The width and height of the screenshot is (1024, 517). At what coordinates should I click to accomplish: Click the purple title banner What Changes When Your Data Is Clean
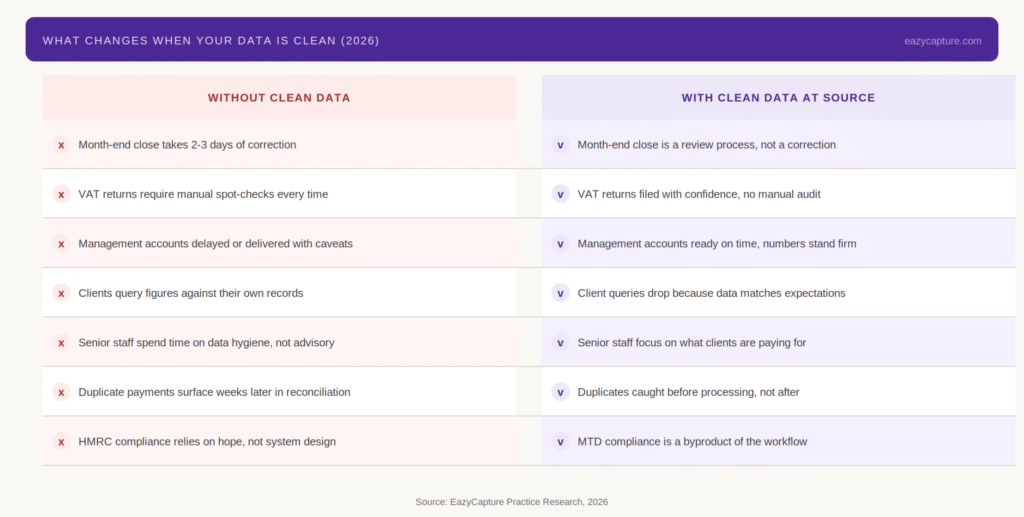(211, 41)
